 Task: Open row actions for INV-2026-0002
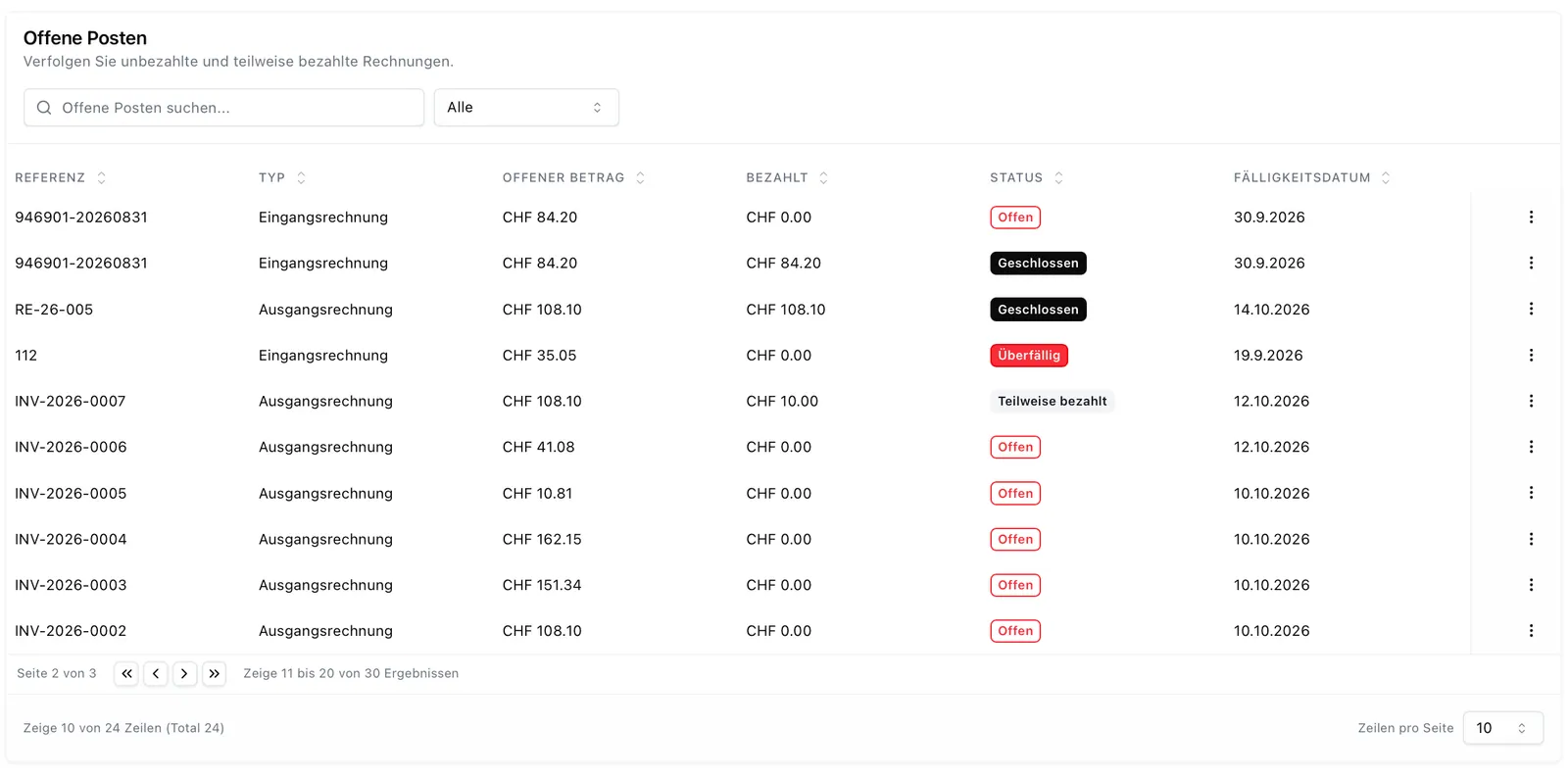[x=1531, y=631]
